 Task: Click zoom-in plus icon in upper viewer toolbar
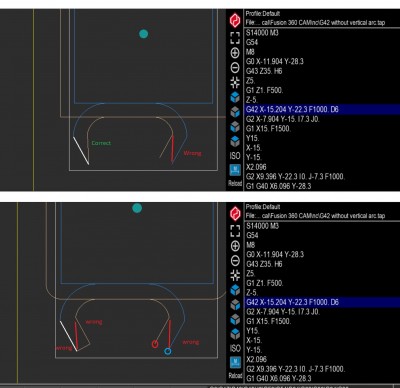point(235,53)
